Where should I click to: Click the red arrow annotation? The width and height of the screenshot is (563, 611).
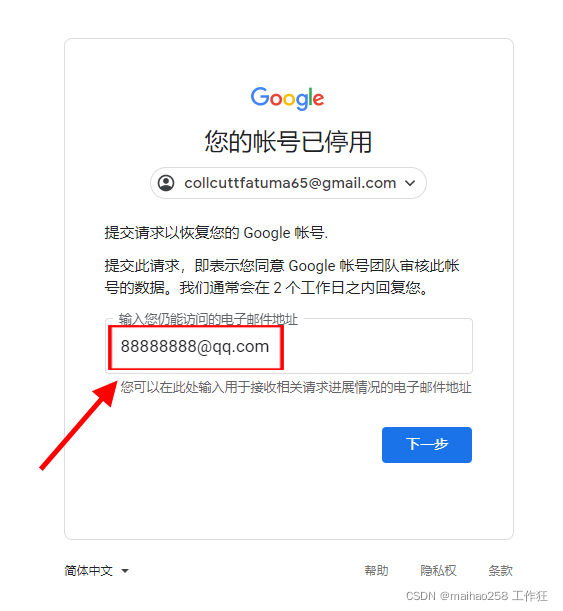(x=78, y=425)
